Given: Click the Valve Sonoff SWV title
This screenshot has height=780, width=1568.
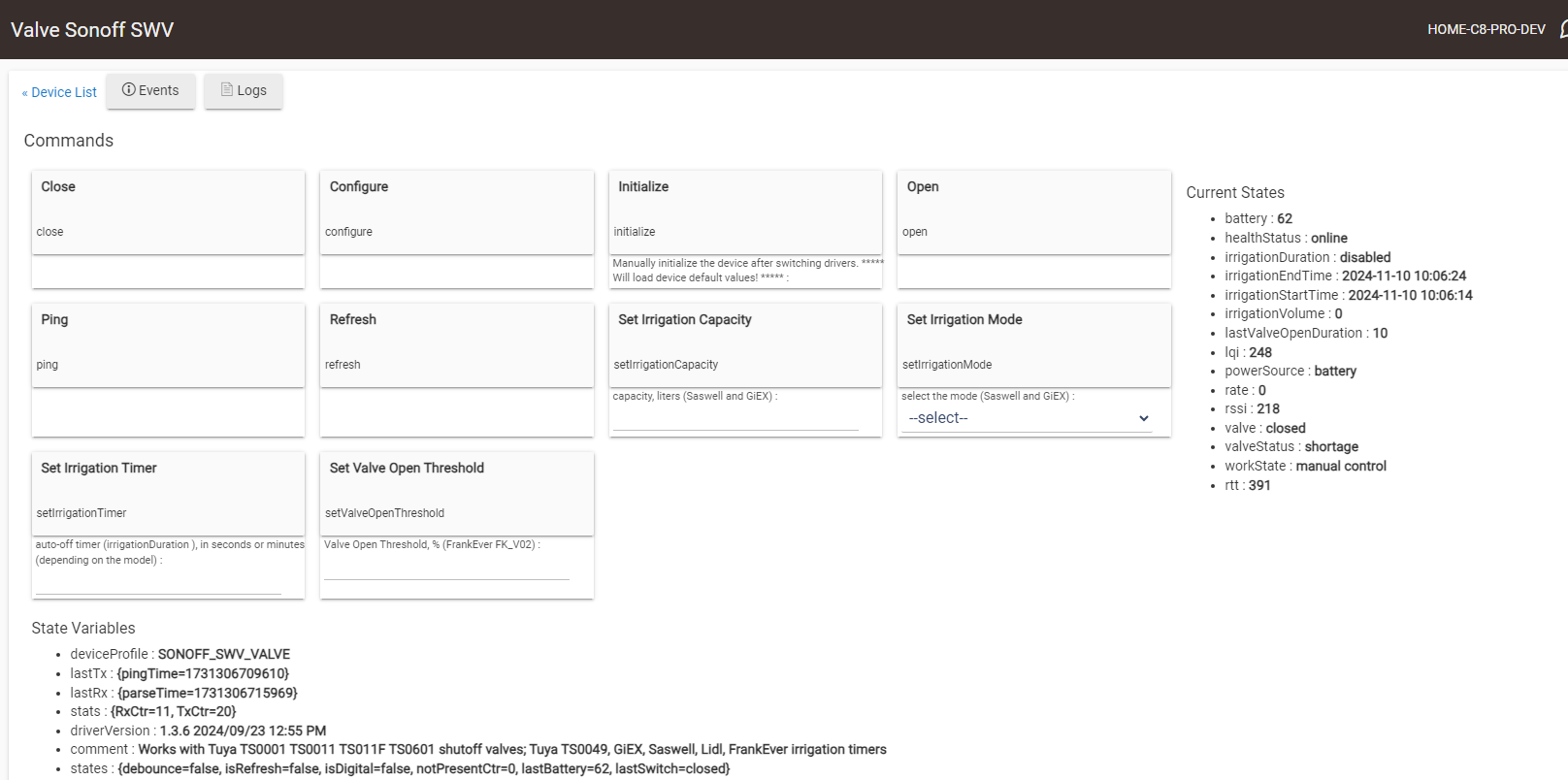Looking at the screenshot, I should 92,30.
